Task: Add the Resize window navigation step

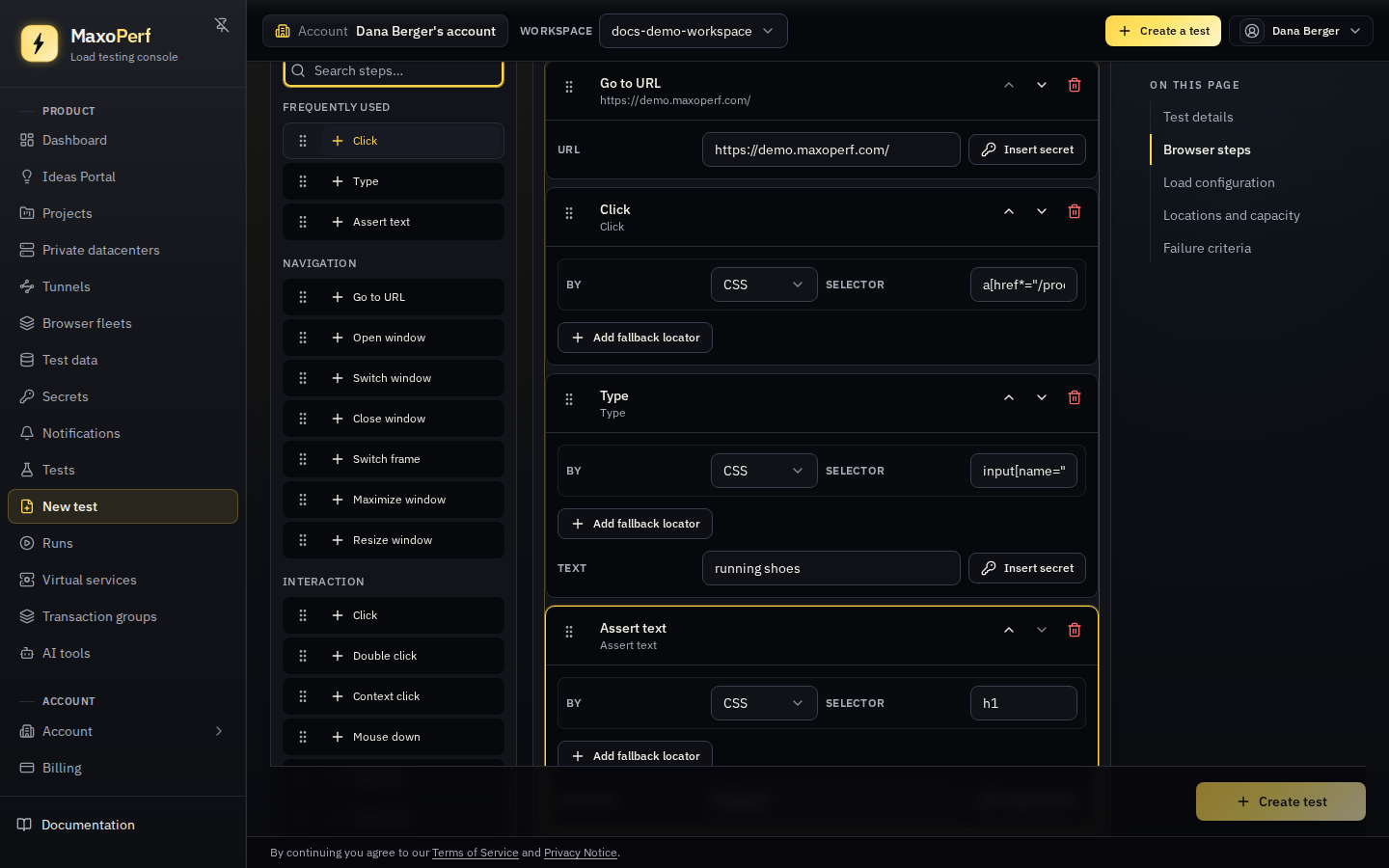Action: (x=394, y=540)
